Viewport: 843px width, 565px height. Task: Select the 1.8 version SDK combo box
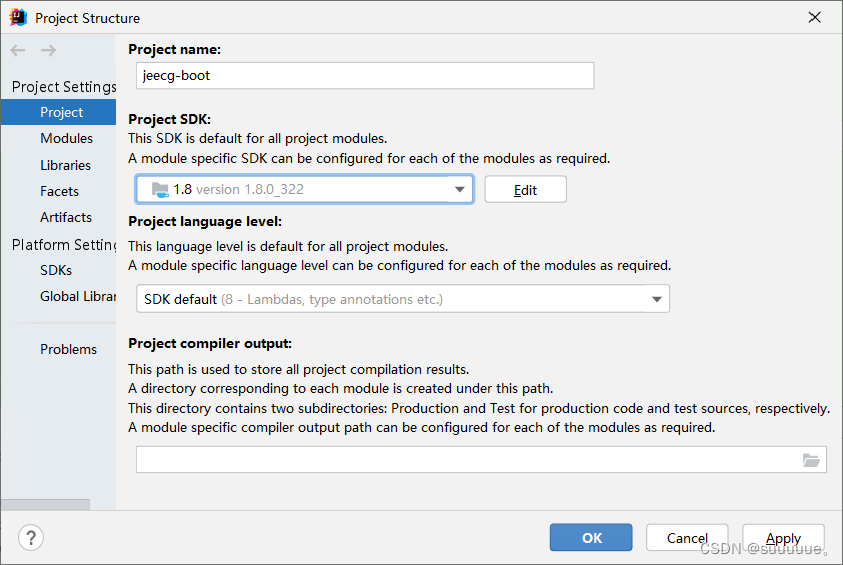[304, 189]
